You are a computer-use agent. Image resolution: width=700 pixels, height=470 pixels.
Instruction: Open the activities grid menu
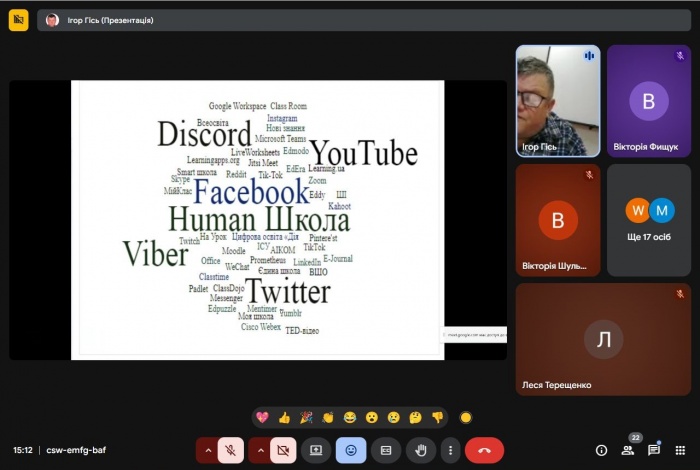pos(680,450)
